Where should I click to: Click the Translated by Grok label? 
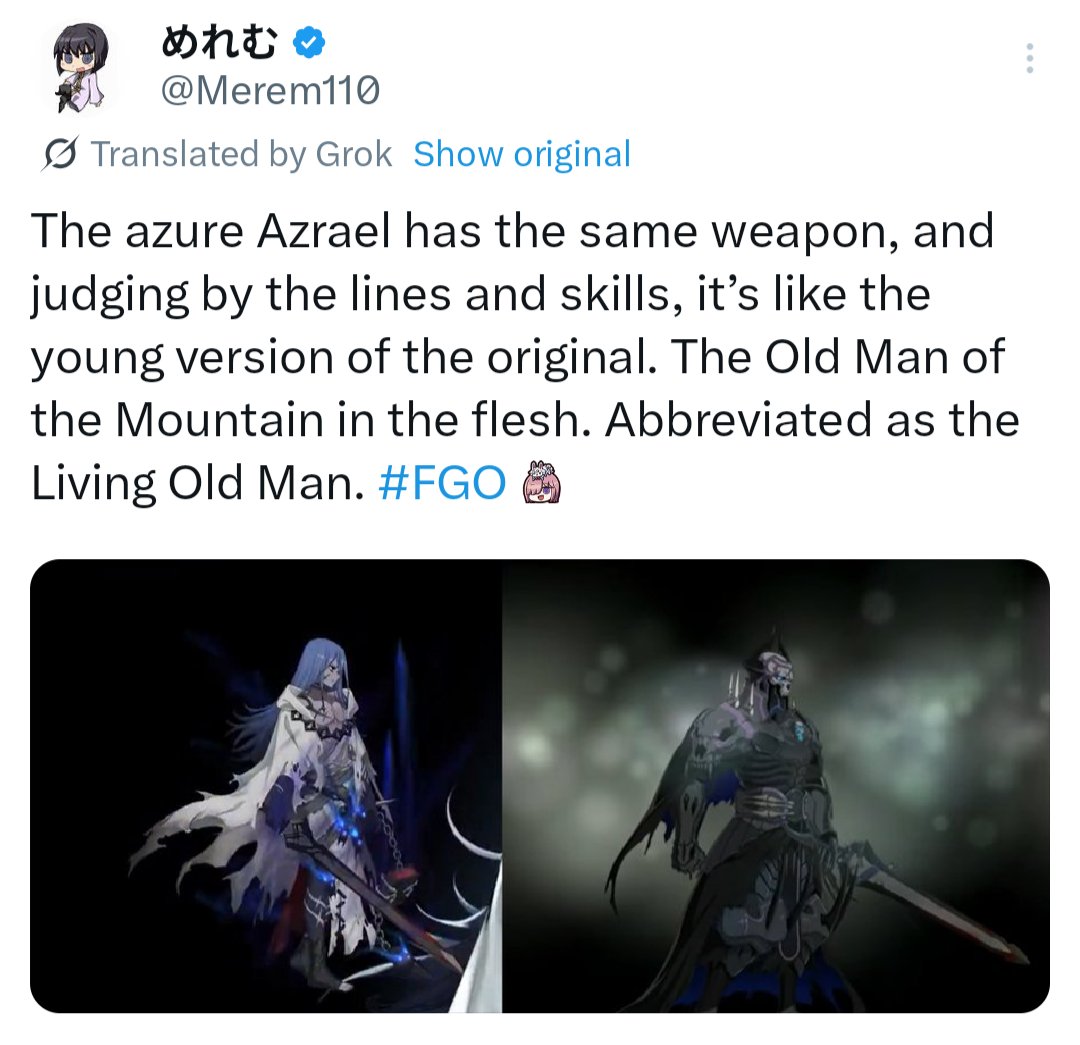click(241, 154)
